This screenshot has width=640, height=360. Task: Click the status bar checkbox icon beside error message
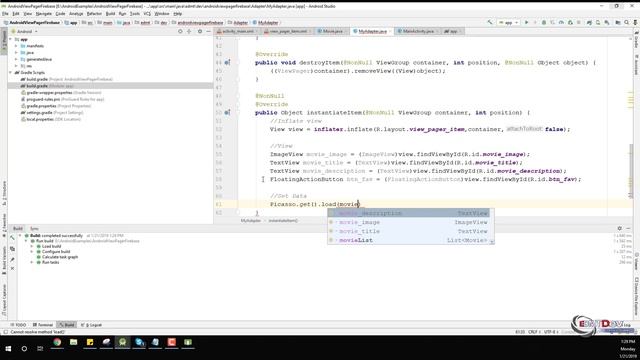(6, 332)
